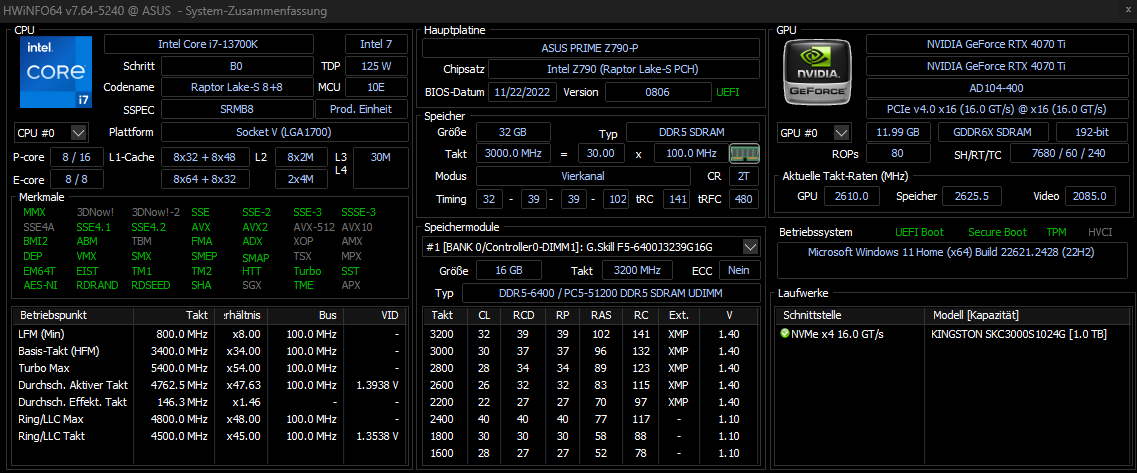Click the 192-bit bus width field
The image size is (1137, 473).
pyautogui.click(x=1091, y=133)
